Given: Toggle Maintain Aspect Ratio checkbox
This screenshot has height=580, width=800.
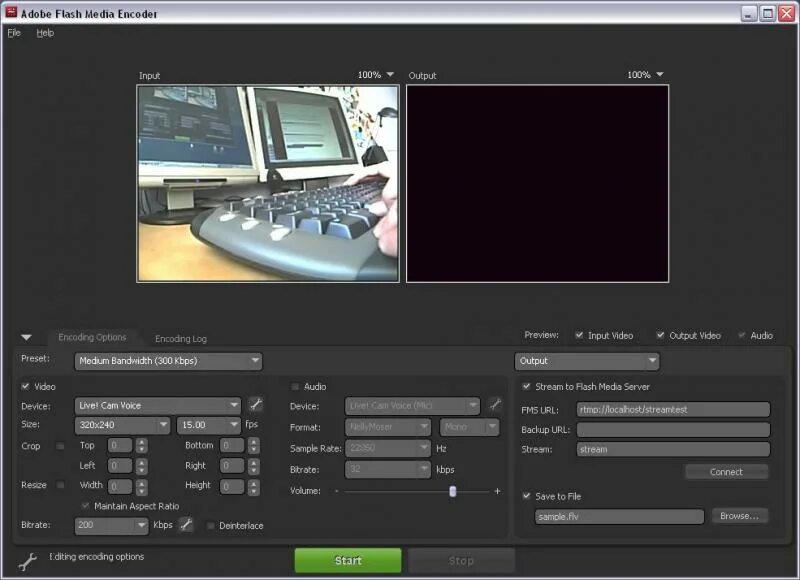Looking at the screenshot, I should (85, 506).
